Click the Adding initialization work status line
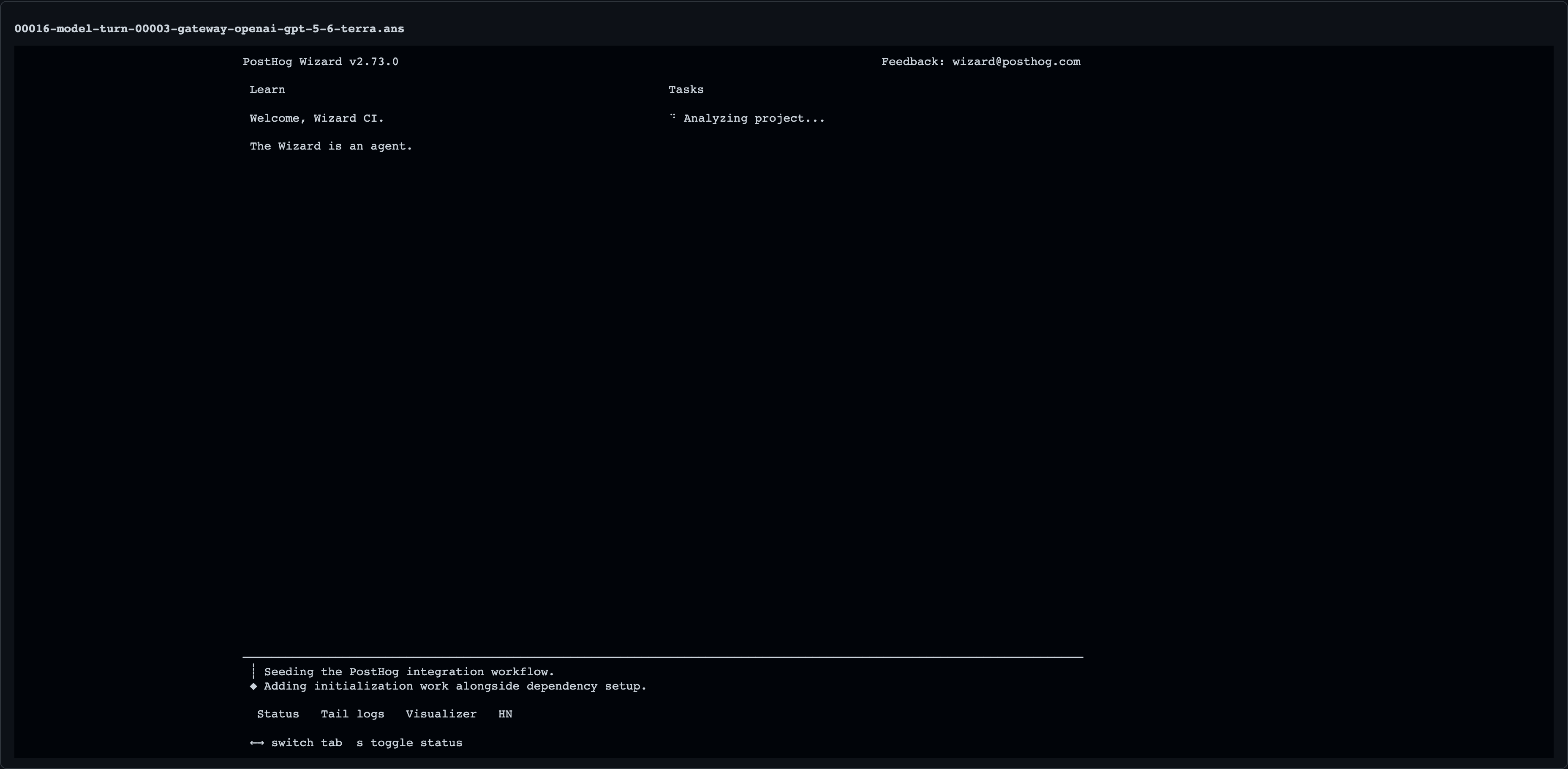 pos(455,686)
